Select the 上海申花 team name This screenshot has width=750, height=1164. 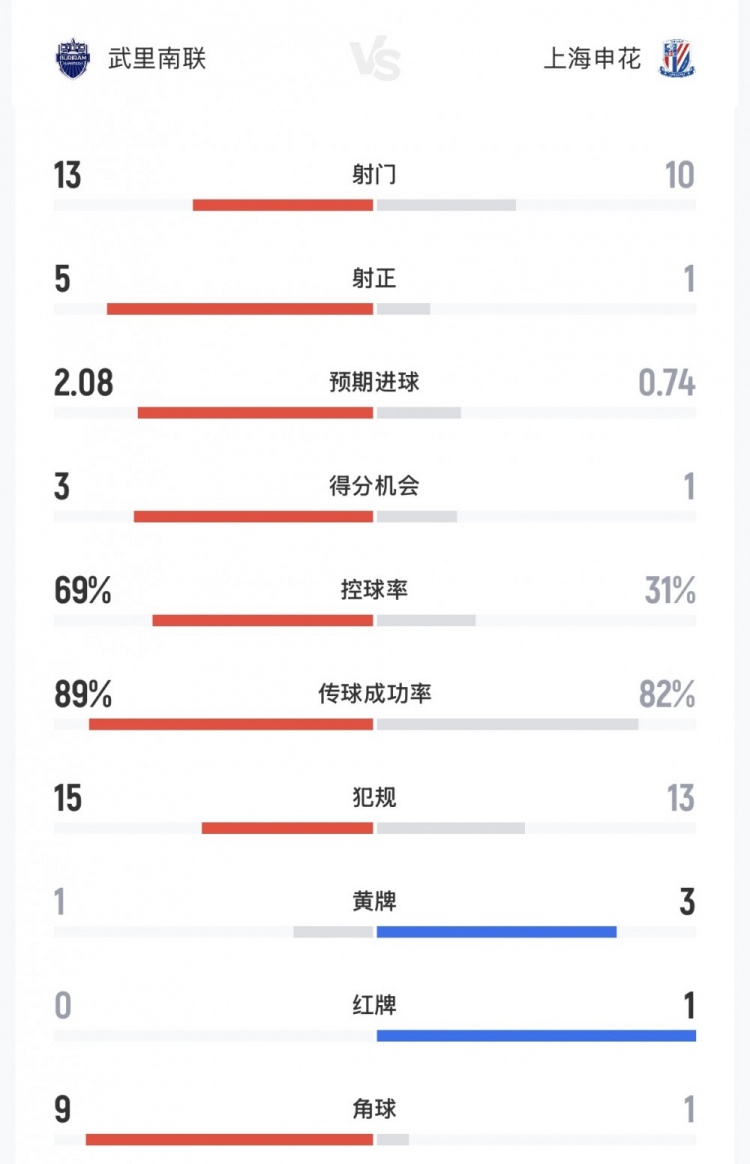(592, 59)
